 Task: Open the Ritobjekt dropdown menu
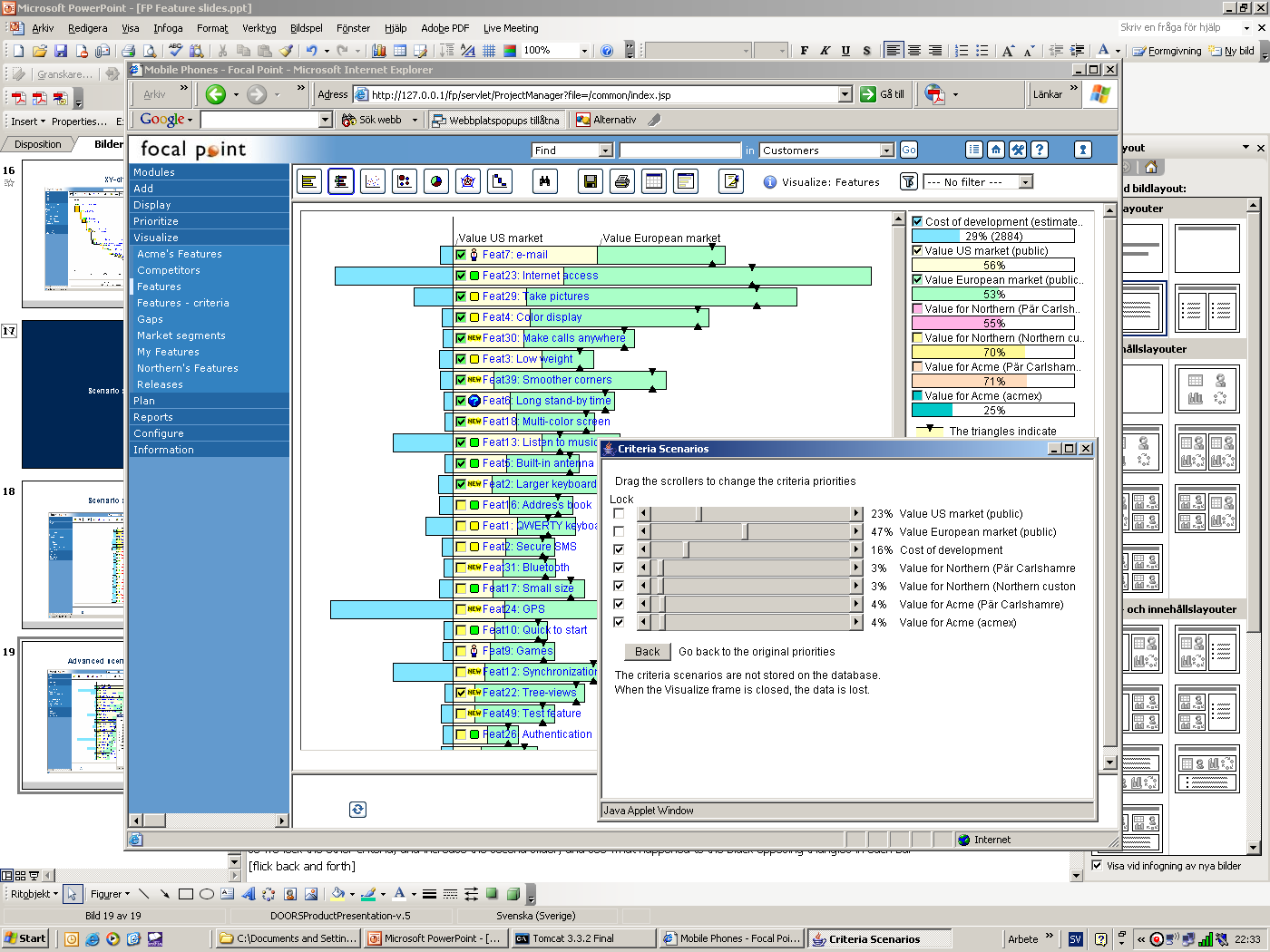tap(34, 894)
